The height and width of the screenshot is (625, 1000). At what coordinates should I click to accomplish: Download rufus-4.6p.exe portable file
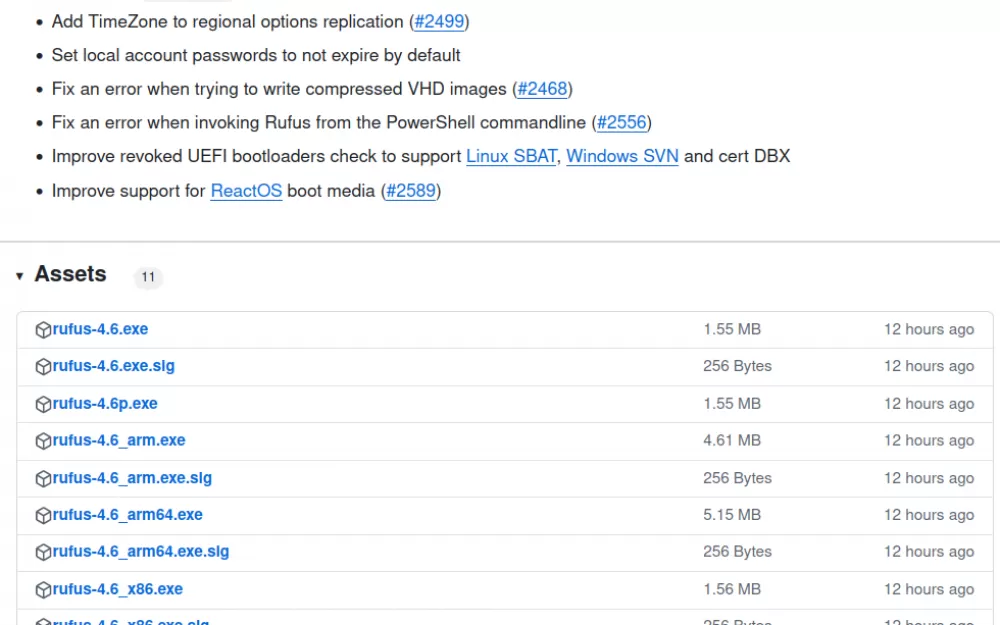click(x=105, y=404)
